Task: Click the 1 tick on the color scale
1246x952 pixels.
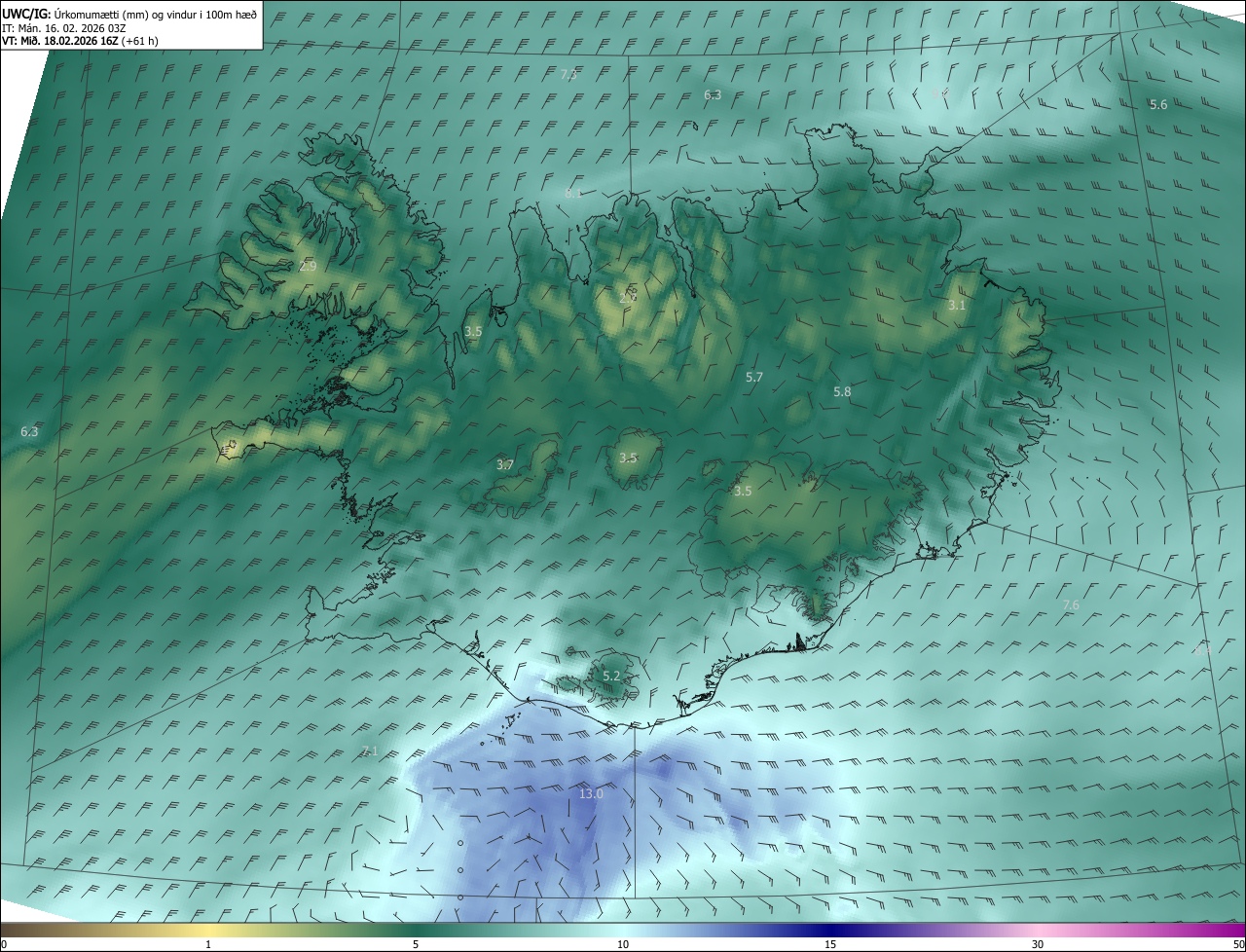Action: pos(208,944)
